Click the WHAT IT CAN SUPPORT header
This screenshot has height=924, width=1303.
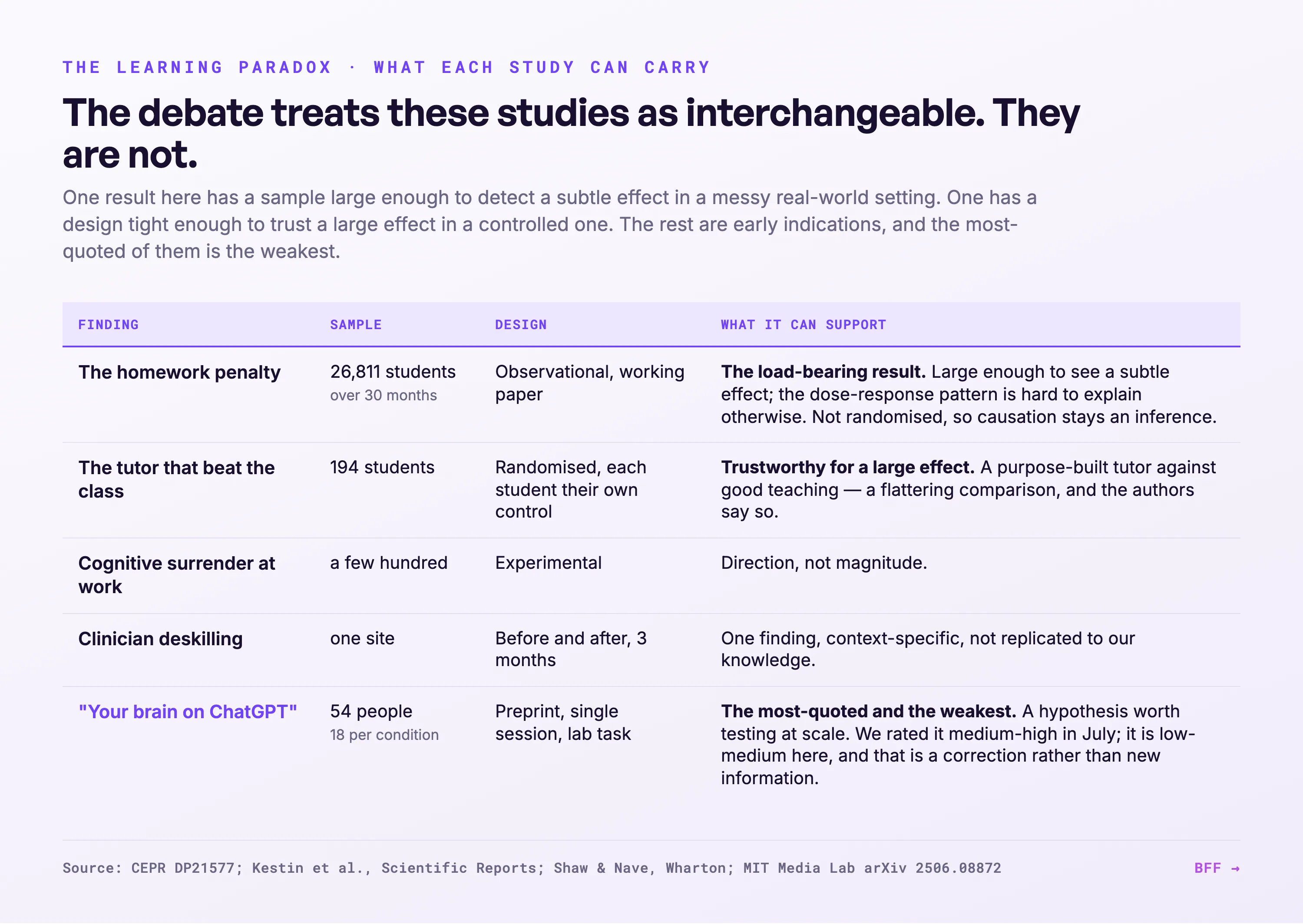pos(804,324)
